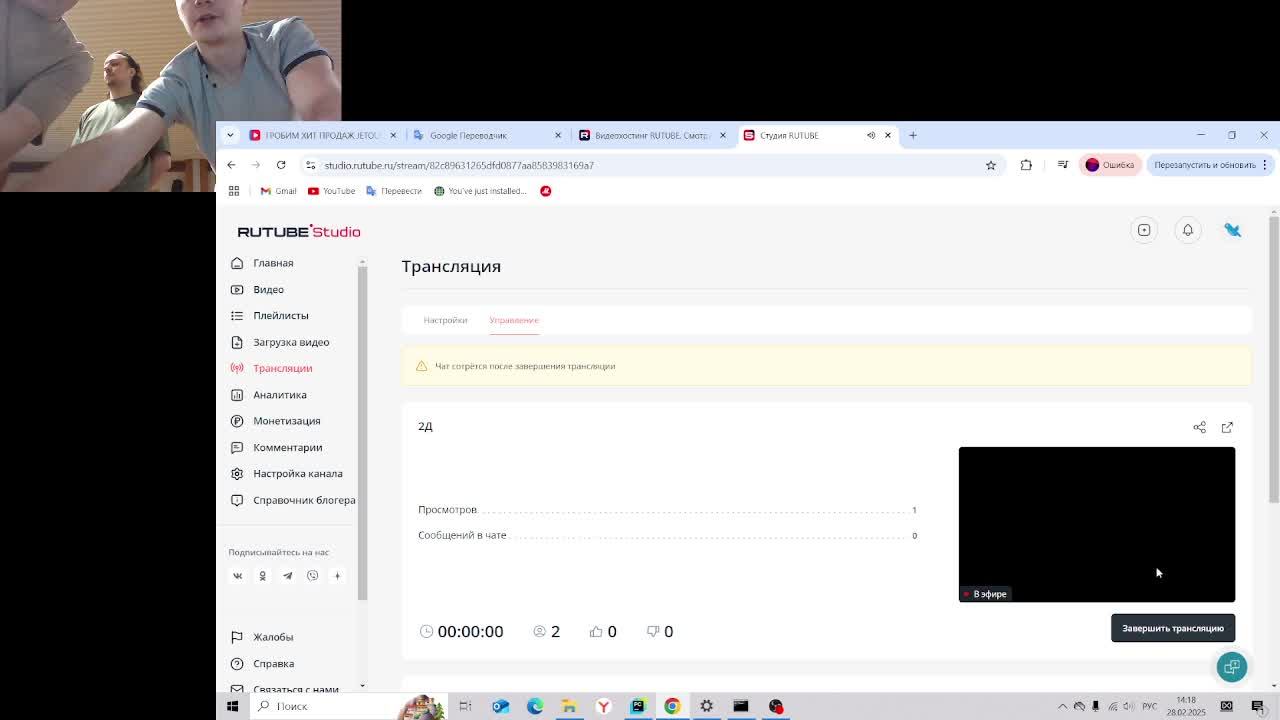Open PyCharm from the taskbar
This screenshot has width=1280, height=720.
638,706
